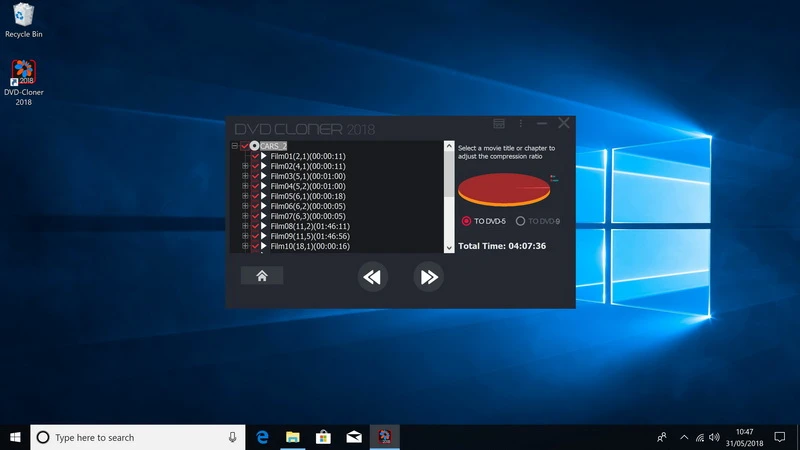Proceed to the next step
Image resolution: width=800 pixels, height=450 pixels.
[428, 277]
